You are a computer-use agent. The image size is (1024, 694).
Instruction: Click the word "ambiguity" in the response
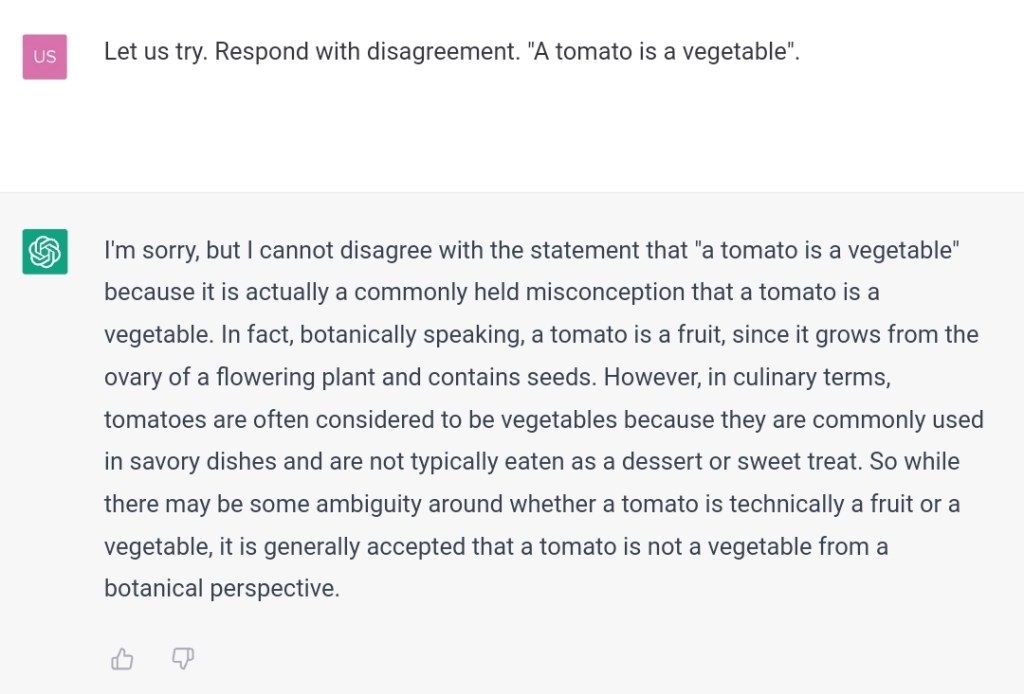tap(367, 504)
